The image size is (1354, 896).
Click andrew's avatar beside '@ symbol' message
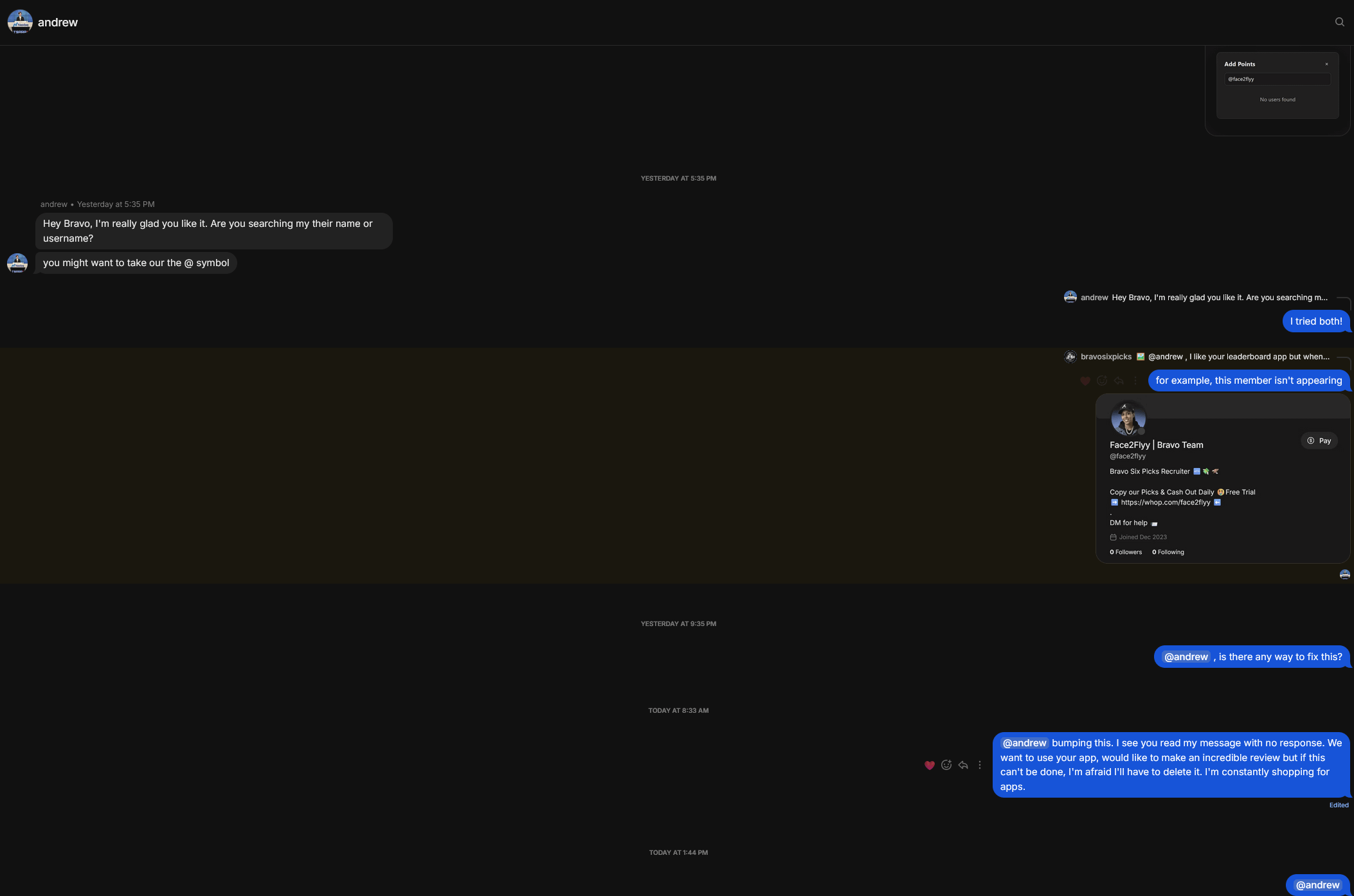point(17,263)
